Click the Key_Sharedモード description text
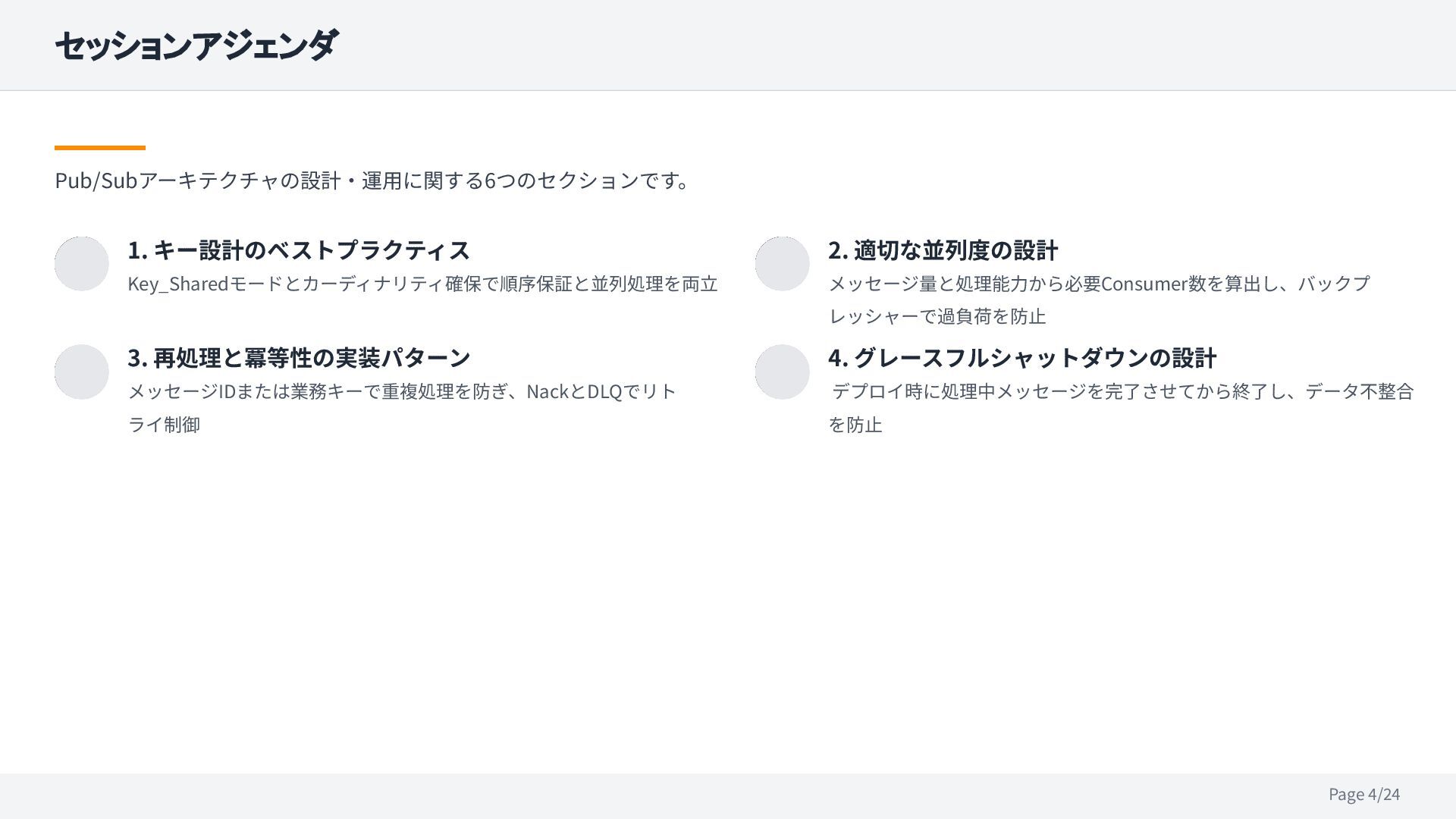This screenshot has width=1456, height=819. [422, 284]
